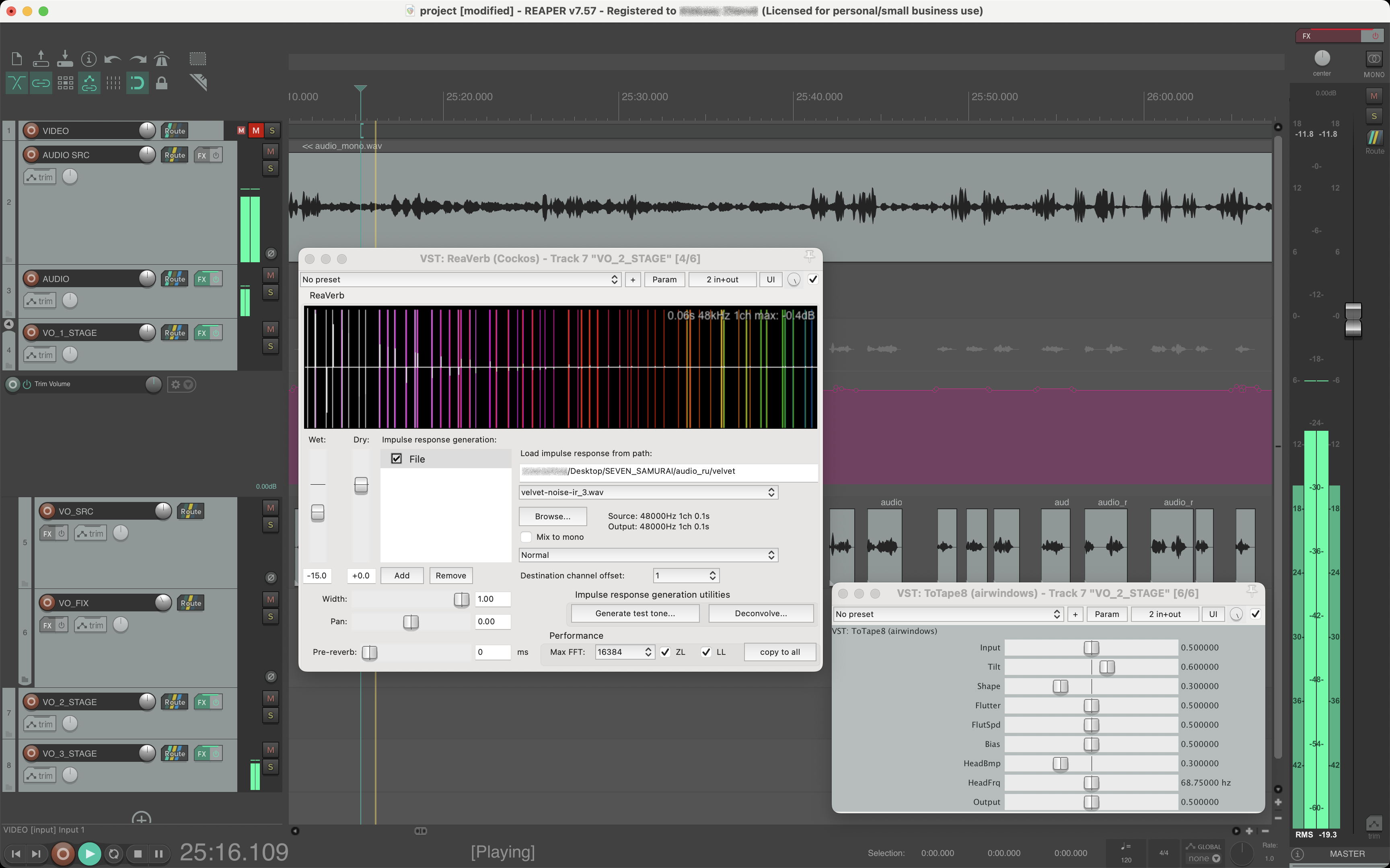Open FX button on AUDIO SRC track

tap(202, 155)
